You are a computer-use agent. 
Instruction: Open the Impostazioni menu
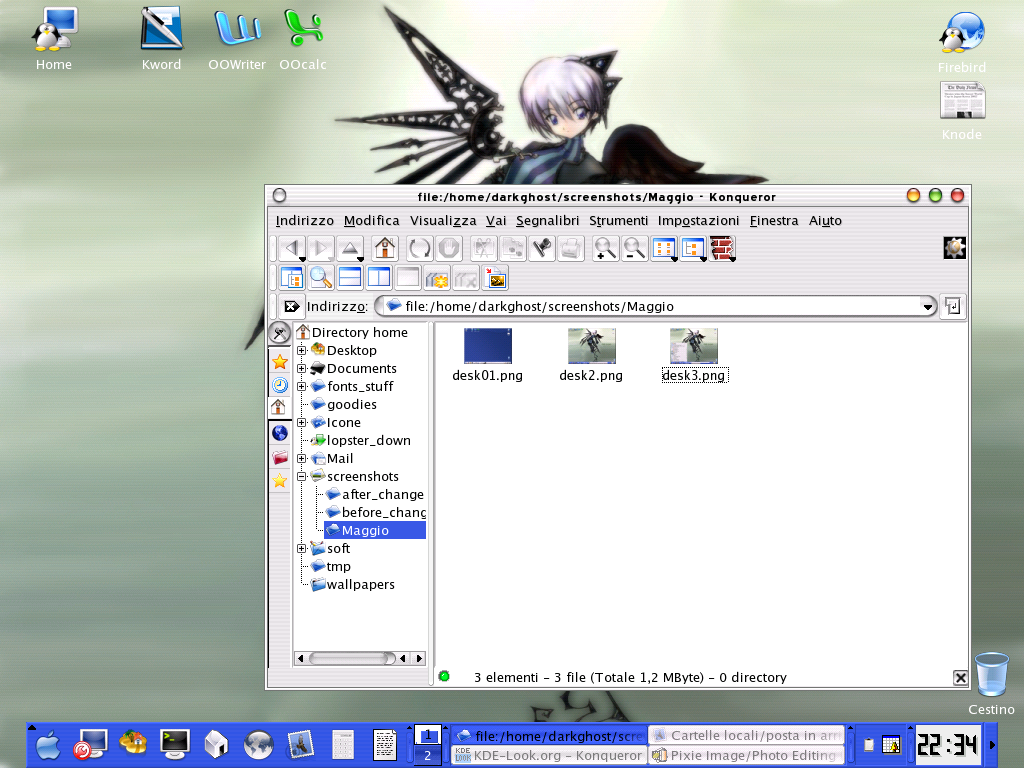(x=698, y=221)
